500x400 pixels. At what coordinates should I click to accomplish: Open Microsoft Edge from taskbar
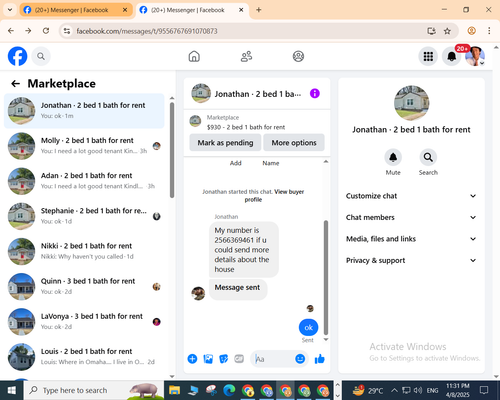[229, 390]
